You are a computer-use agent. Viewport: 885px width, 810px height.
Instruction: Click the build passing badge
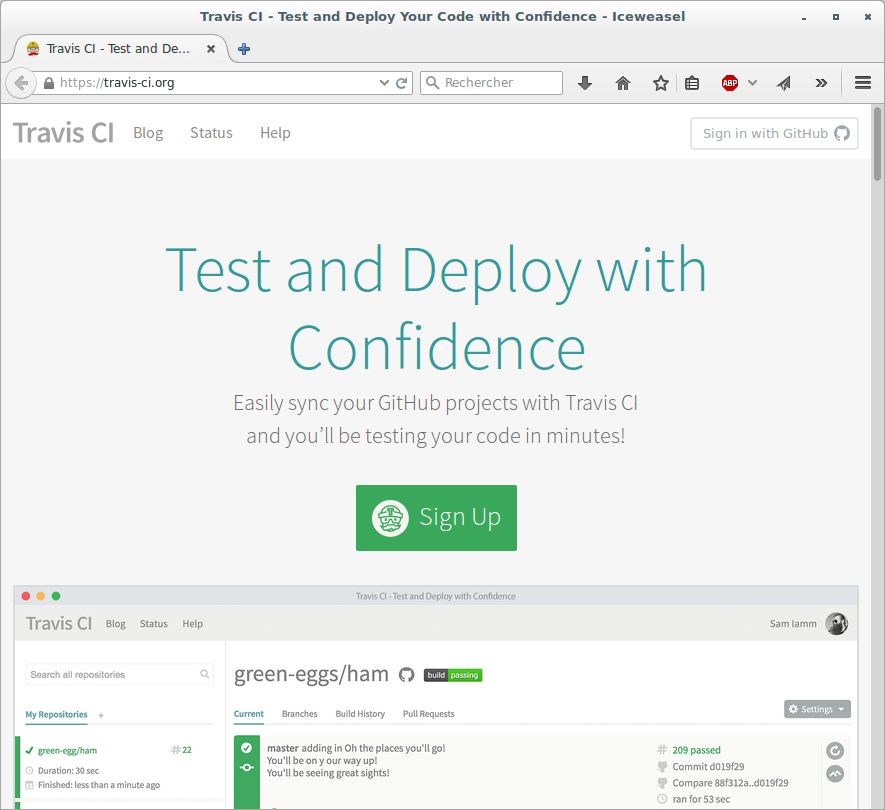click(453, 675)
